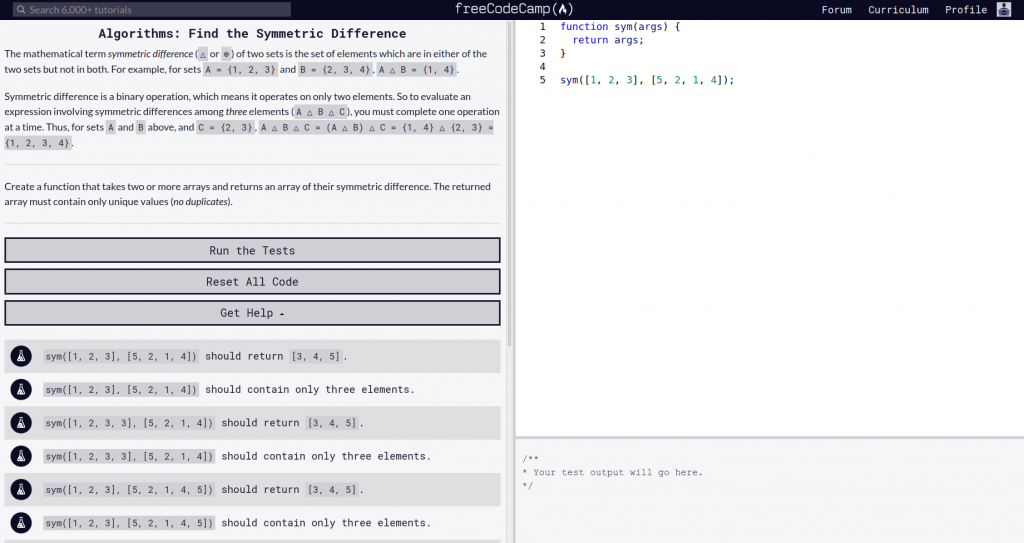Screen dimensions: 1024x543
Task: Focus the Search 6,000+ tutorials field
Action: tap(152, 10)
